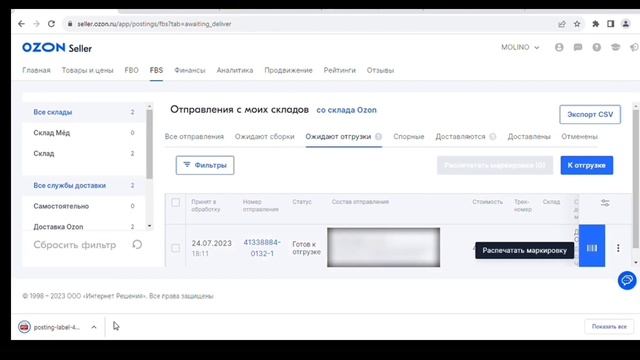The height and width of the screenshot is (360, 640).
Task: Click the OZON Seller logo
Action: [x=57, y=48]
